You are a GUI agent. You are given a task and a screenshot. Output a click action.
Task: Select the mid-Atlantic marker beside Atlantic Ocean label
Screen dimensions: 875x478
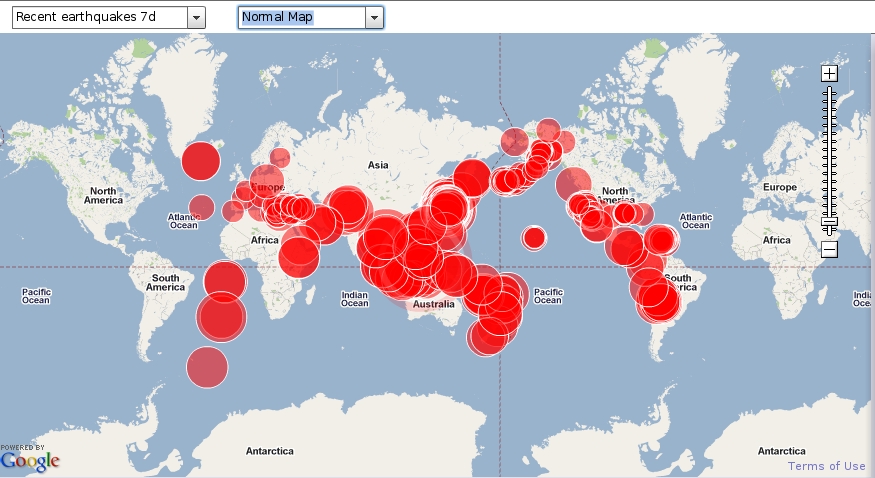tap(202, 207)
